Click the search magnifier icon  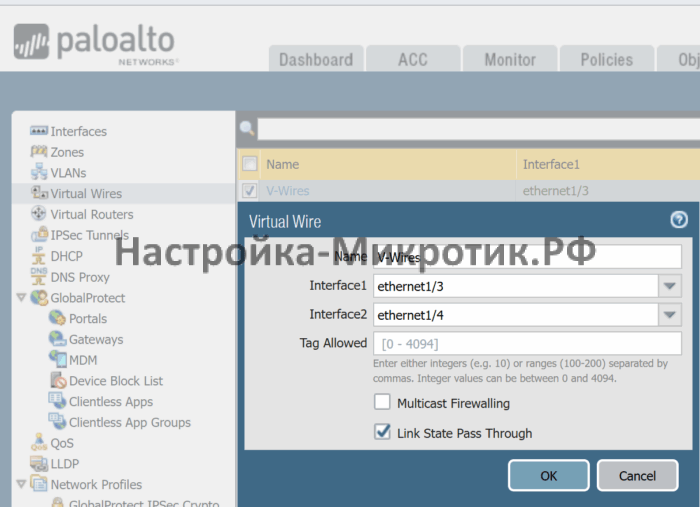[247, 129]
